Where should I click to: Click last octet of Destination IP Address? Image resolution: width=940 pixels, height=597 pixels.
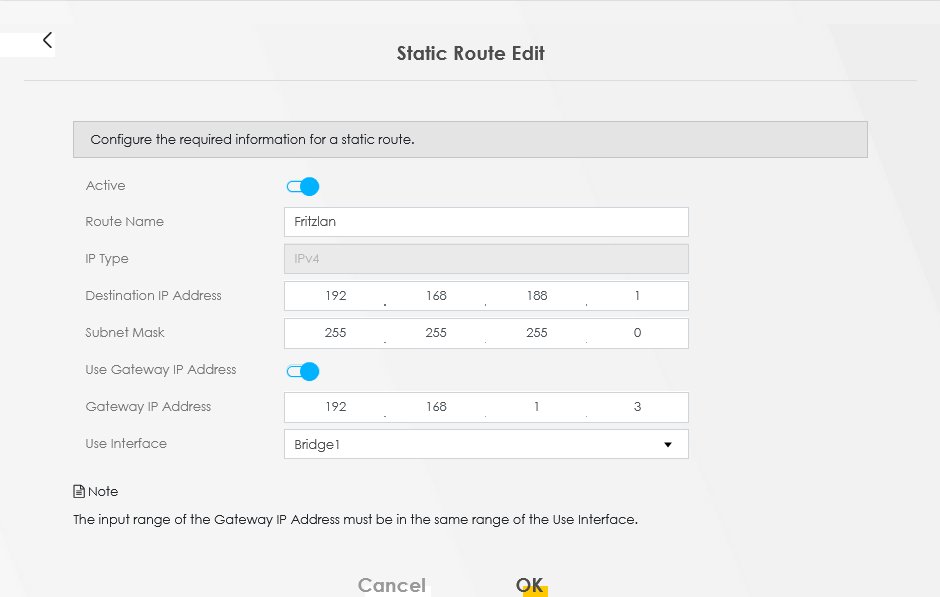[637, 296]
